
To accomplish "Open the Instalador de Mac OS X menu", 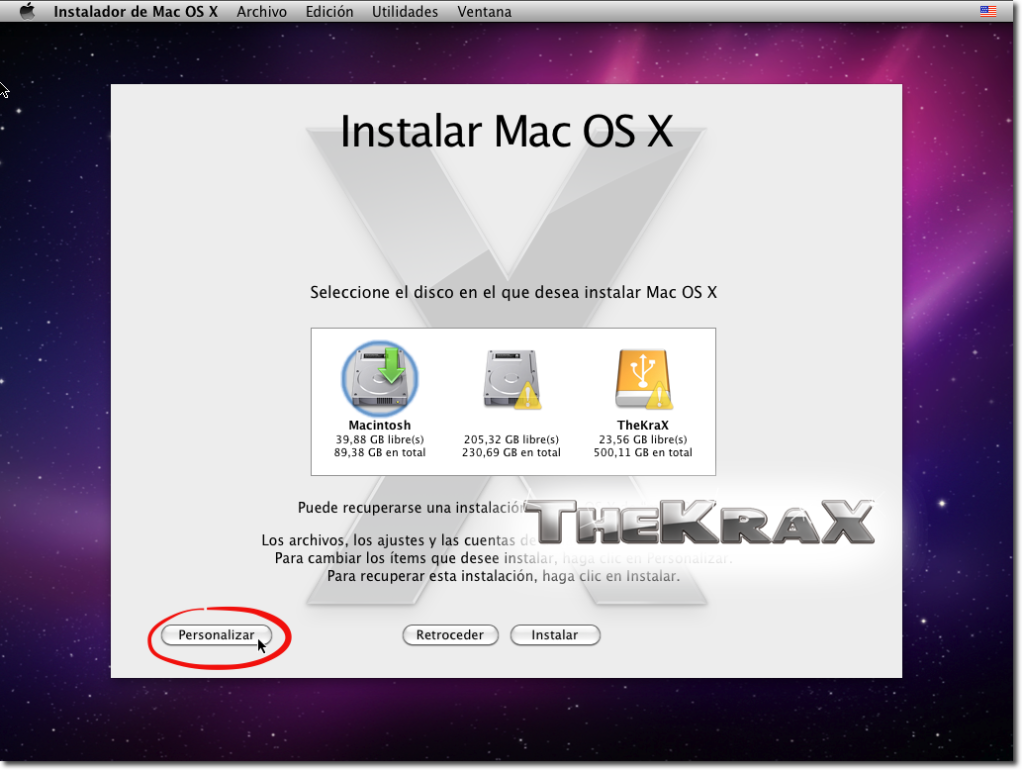I will [136, 12].
